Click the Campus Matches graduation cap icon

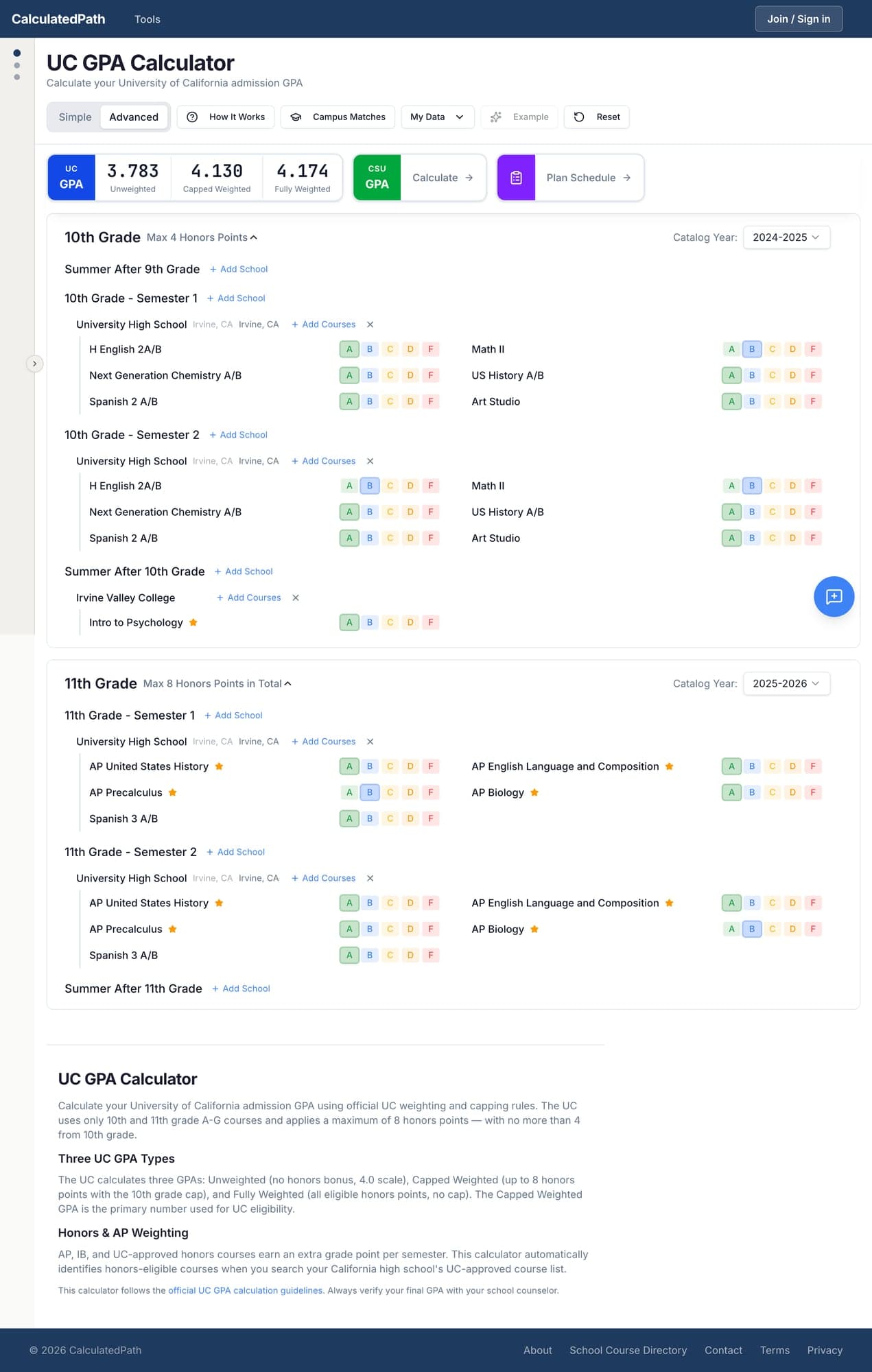point(296,117)
